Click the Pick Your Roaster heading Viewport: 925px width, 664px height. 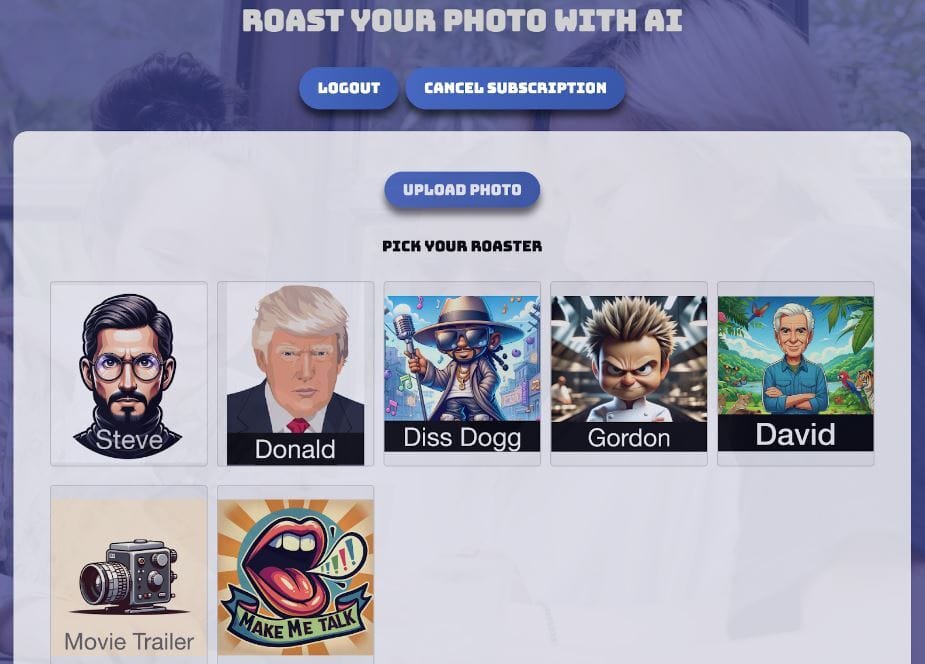pos(462,246)
